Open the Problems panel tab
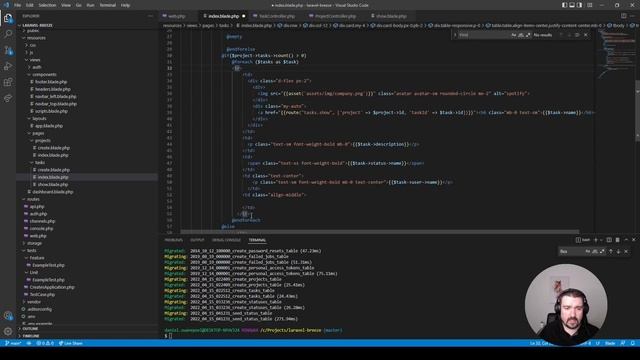Viewport: 640px width, 360px height. point(173,240)
